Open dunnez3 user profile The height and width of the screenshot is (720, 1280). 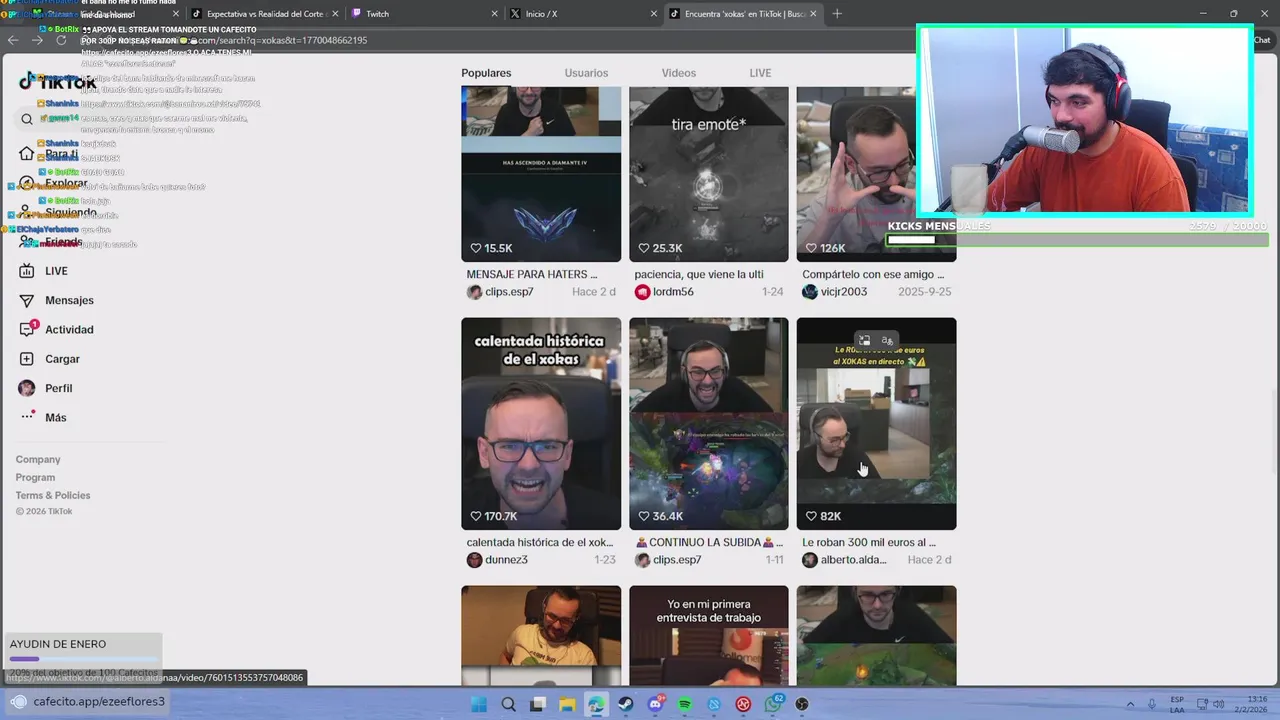(506, 560)
